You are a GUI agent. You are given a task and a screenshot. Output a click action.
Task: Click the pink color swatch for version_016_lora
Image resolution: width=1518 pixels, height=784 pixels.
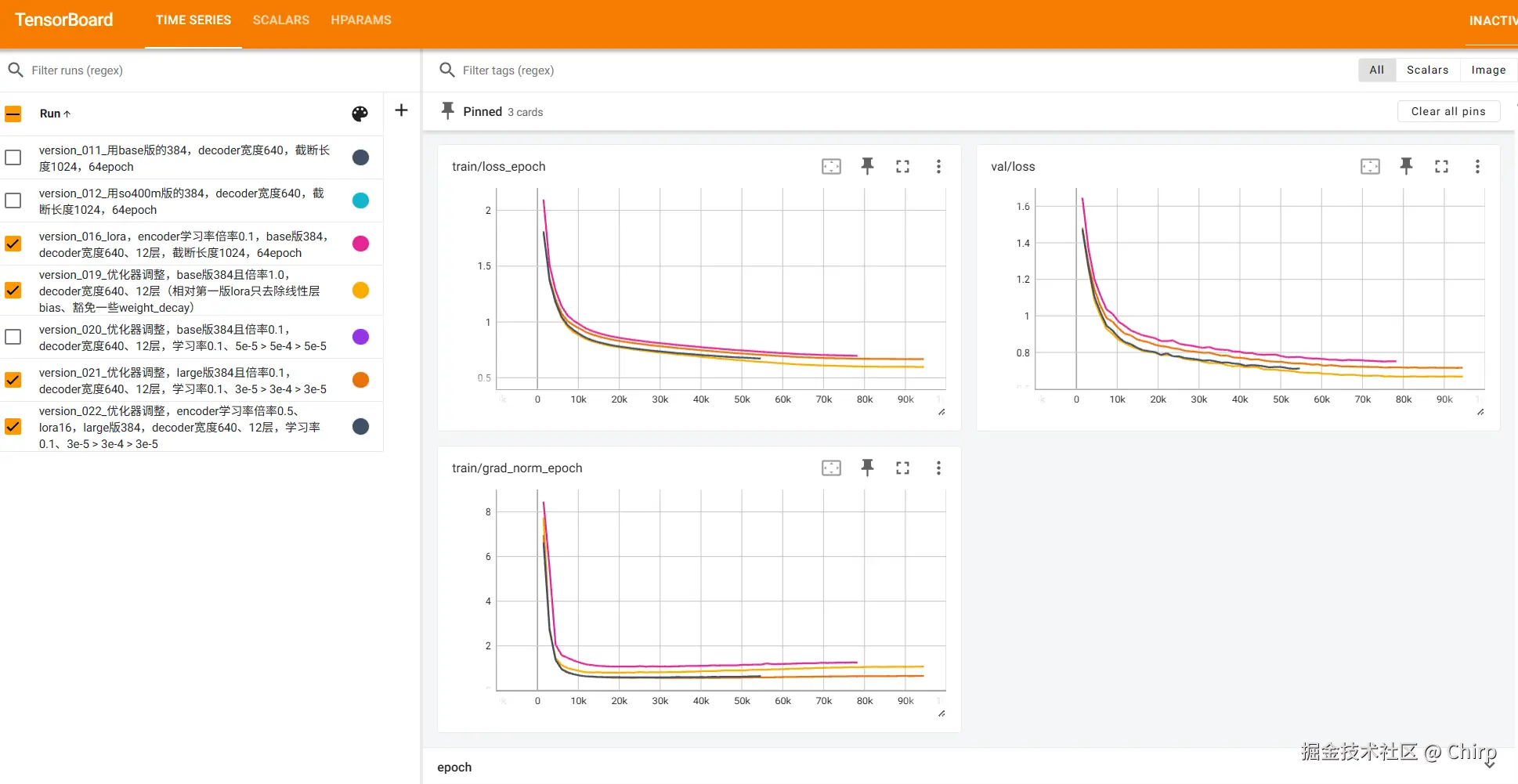360,244
